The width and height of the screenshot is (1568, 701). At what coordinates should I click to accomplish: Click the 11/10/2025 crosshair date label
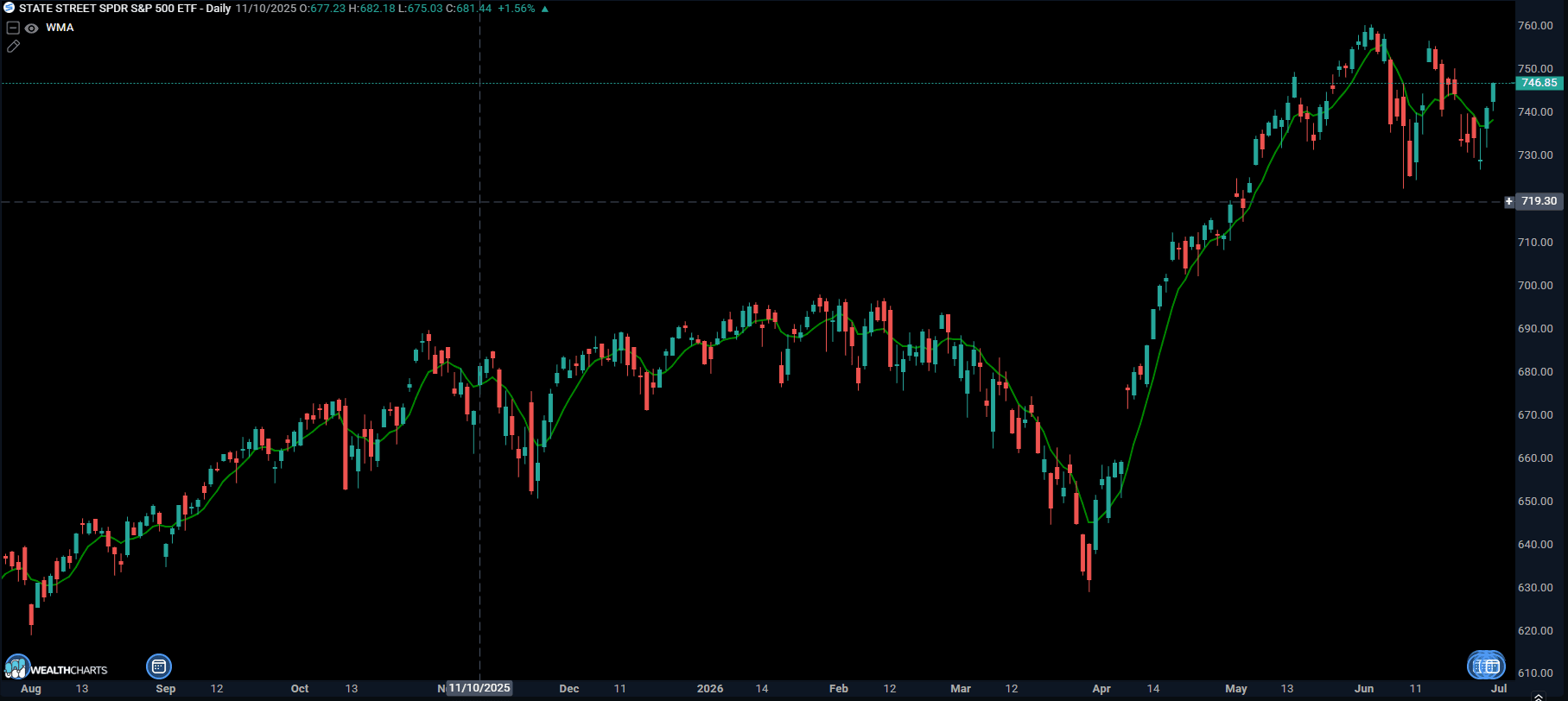point(479,688)
